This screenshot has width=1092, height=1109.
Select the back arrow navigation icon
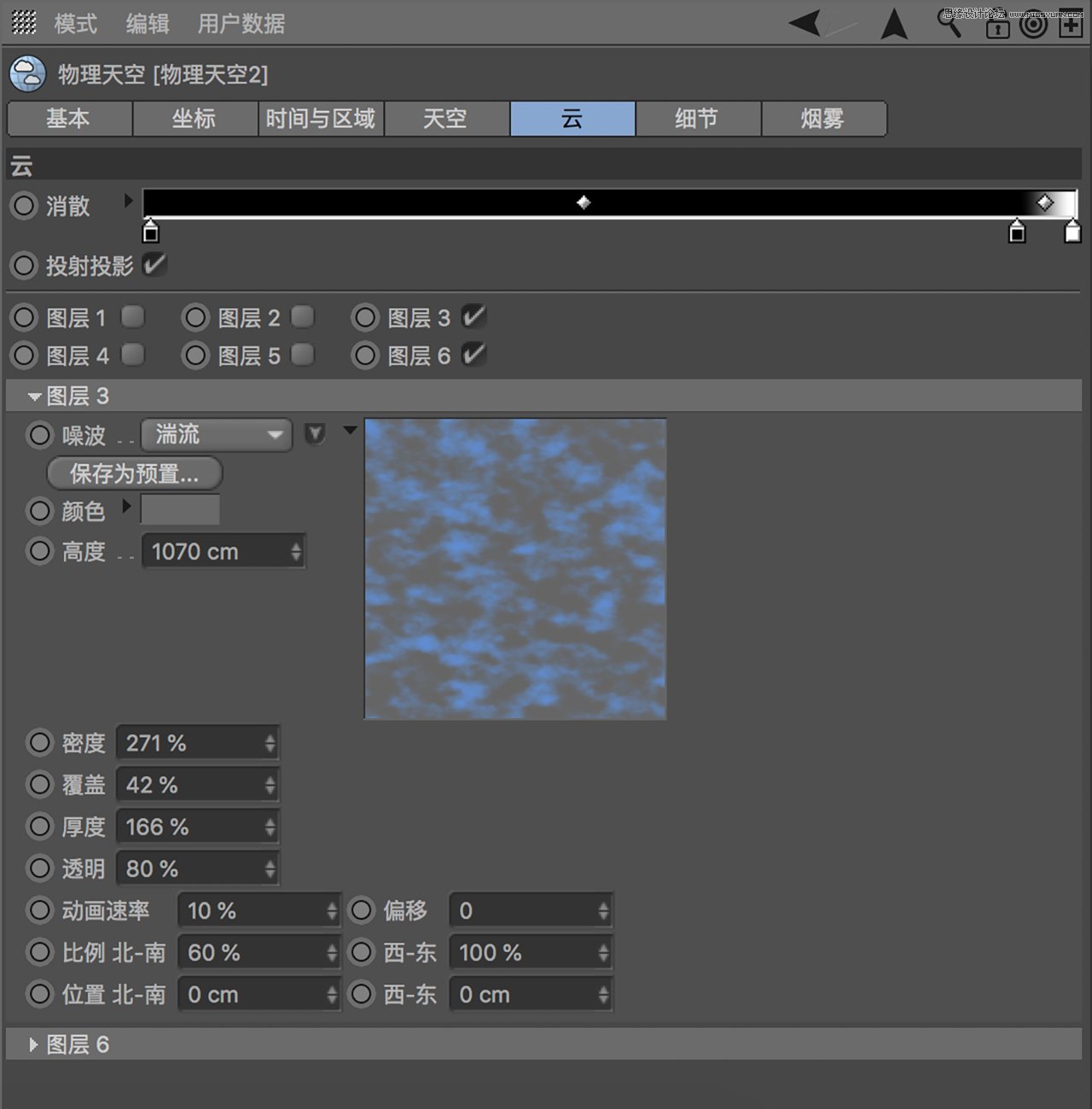point(805,26)
